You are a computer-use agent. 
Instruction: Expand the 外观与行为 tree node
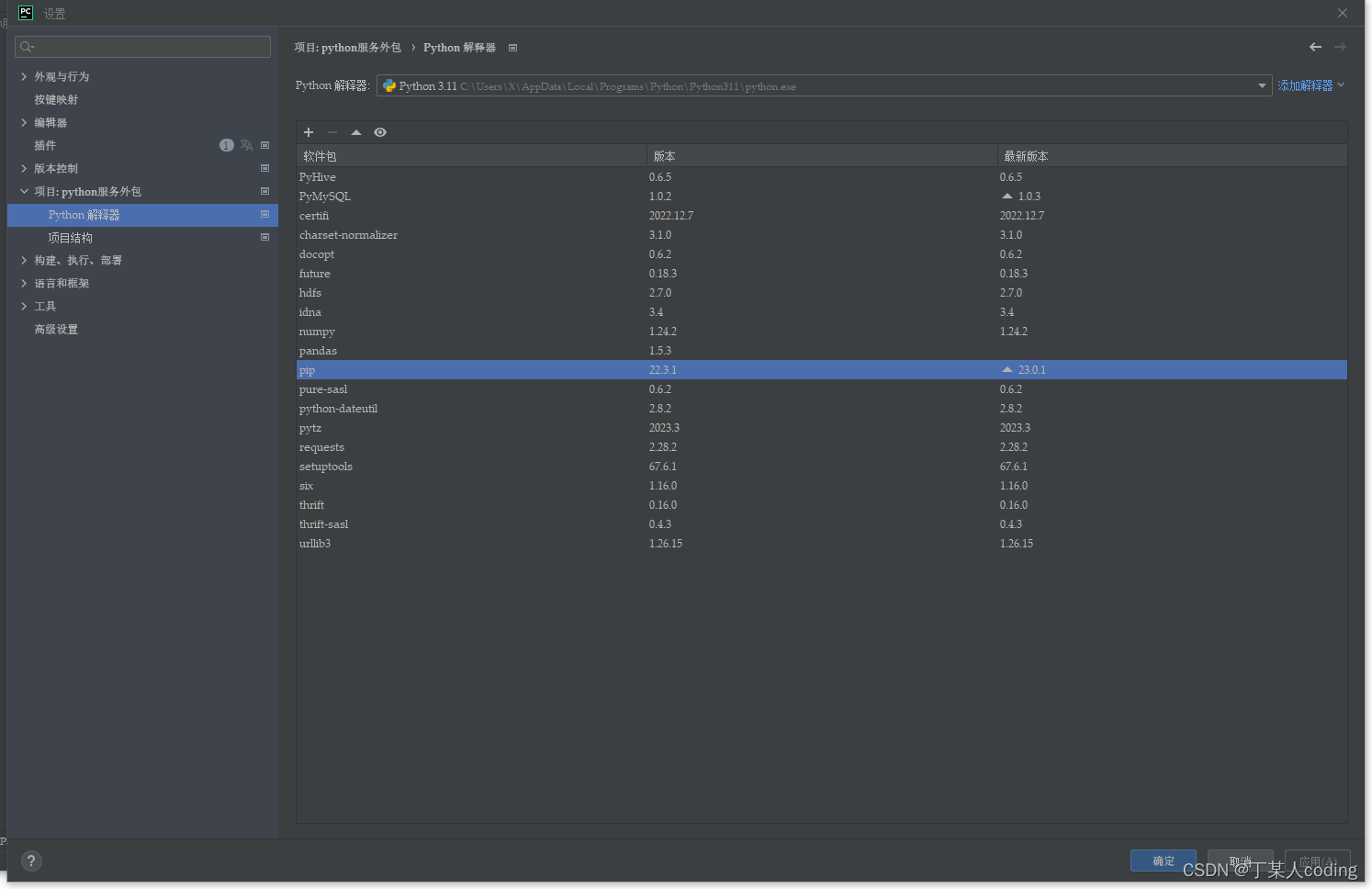pos(24,76)
